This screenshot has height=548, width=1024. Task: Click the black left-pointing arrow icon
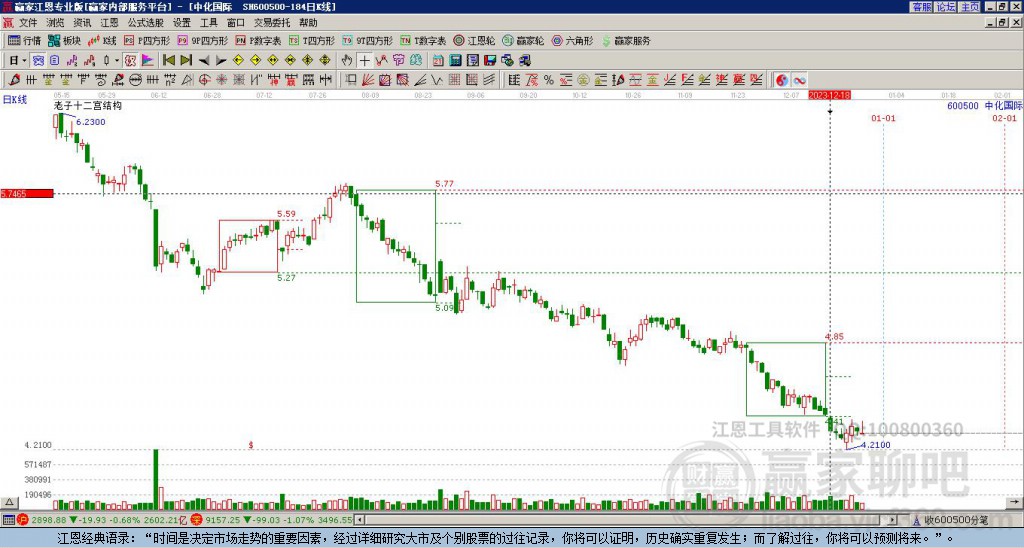[x=204, y=60]
